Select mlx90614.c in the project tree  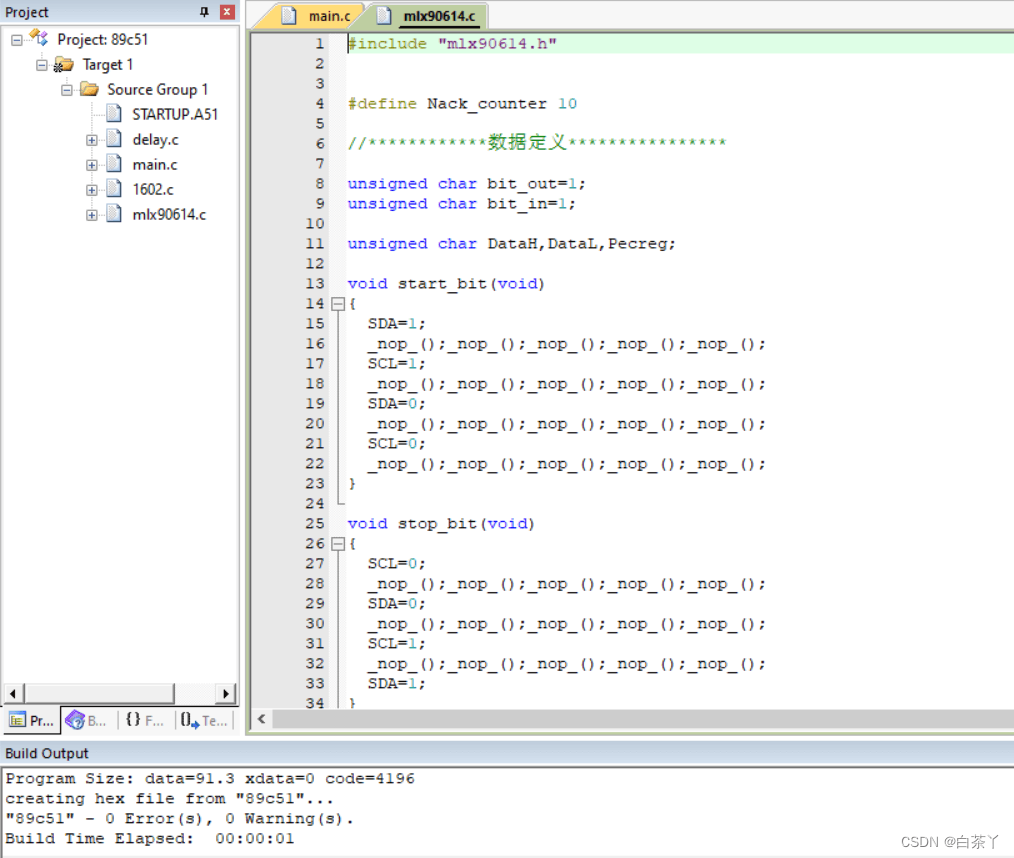tap(169, 215)
